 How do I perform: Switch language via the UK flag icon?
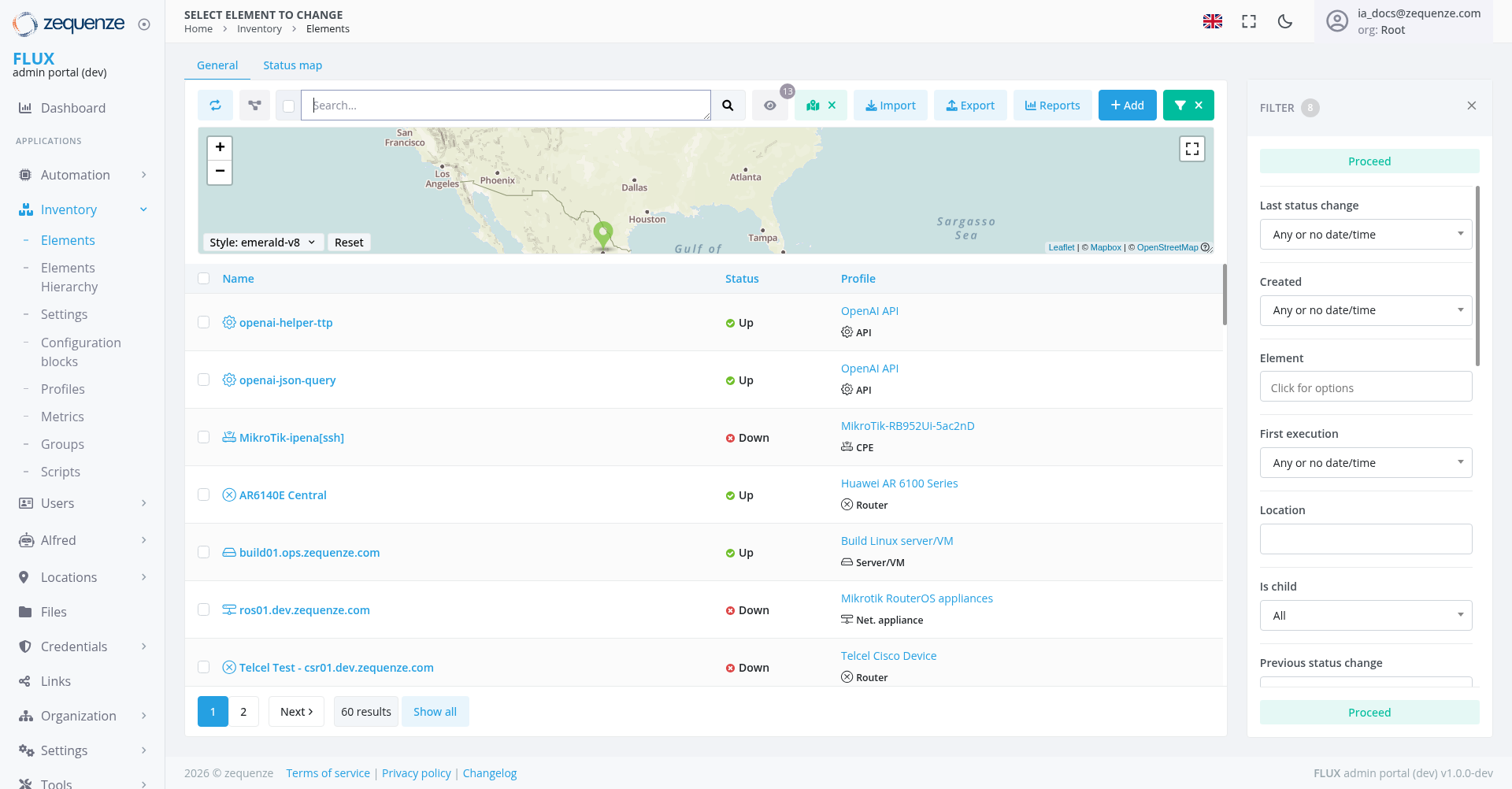pos(1213,21)
